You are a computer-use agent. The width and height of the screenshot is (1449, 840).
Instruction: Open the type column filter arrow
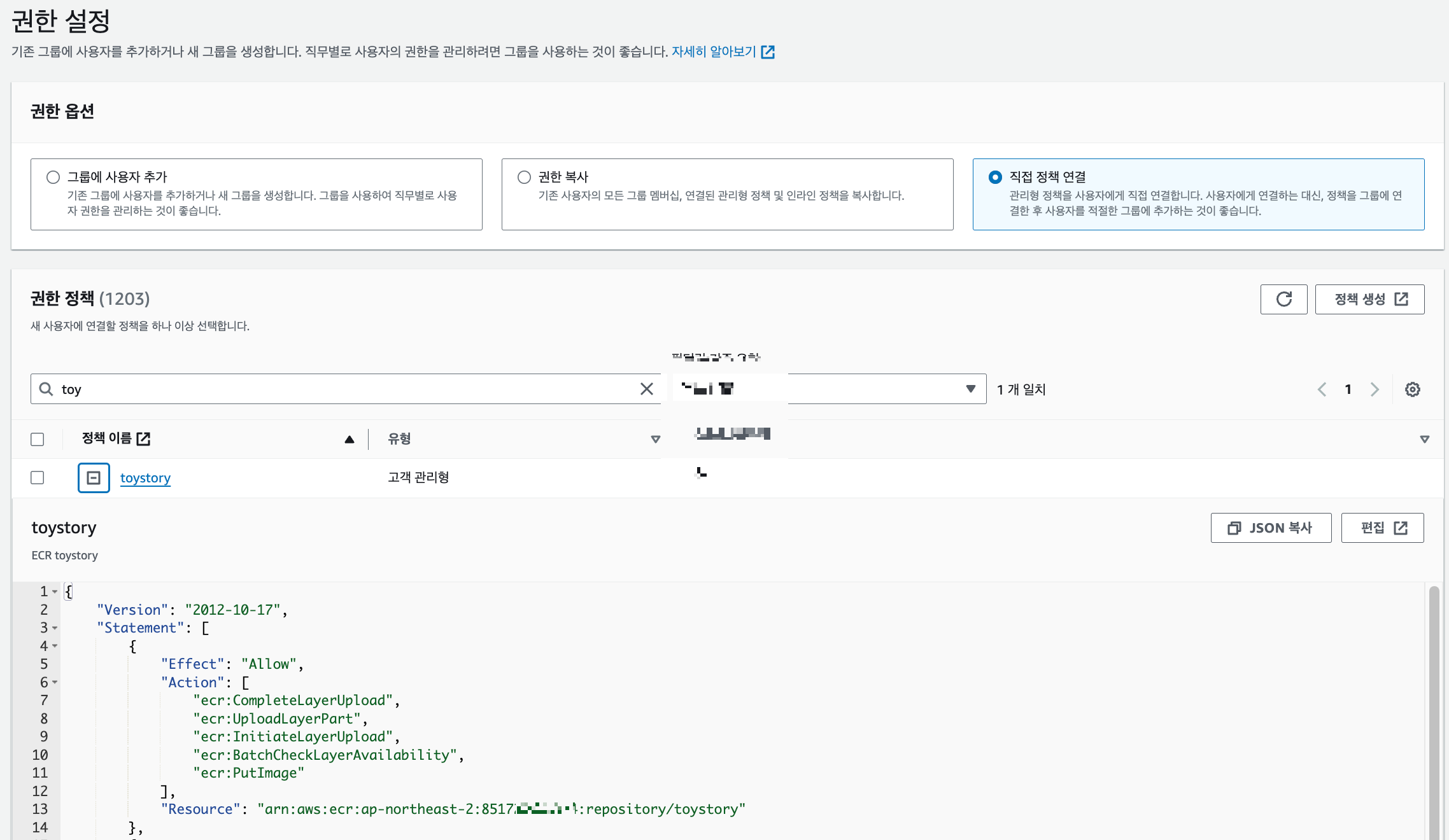point(655,439)
